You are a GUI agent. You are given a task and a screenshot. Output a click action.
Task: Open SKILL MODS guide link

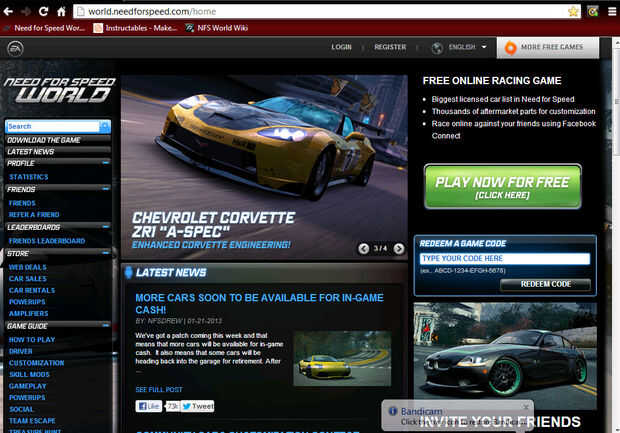coord(29,374)
